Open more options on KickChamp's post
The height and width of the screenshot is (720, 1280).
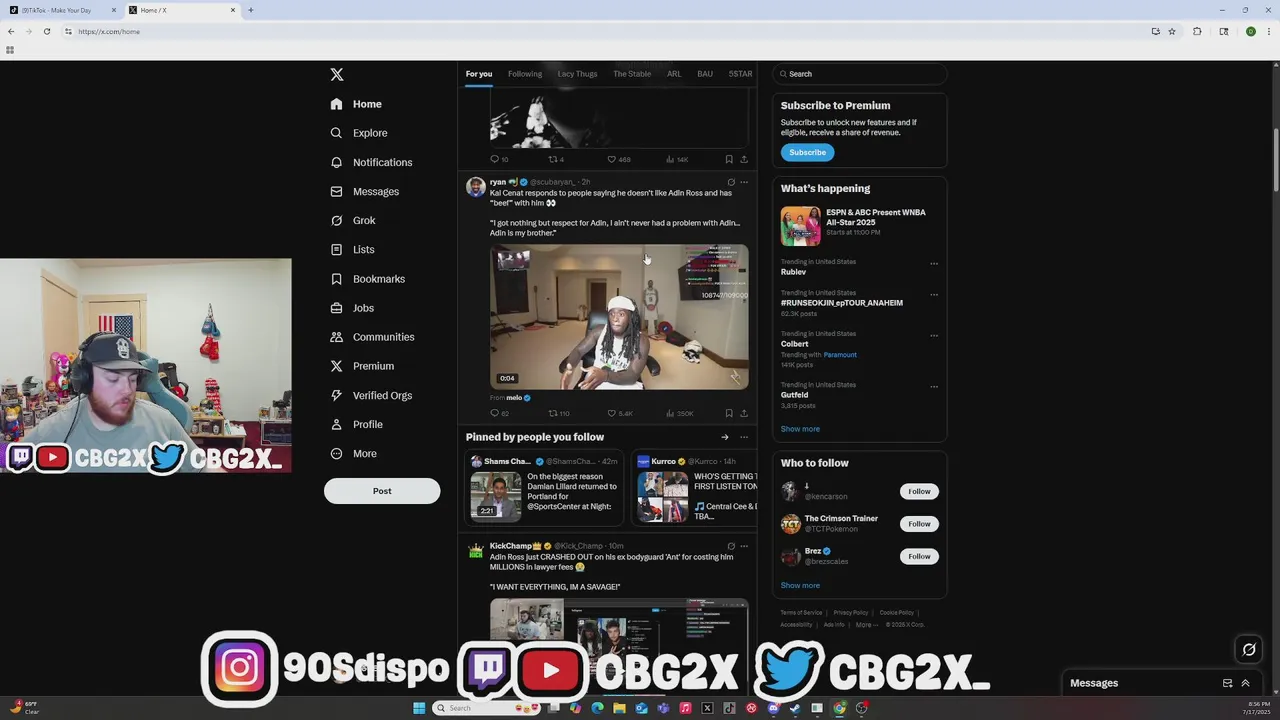point(743,546)
